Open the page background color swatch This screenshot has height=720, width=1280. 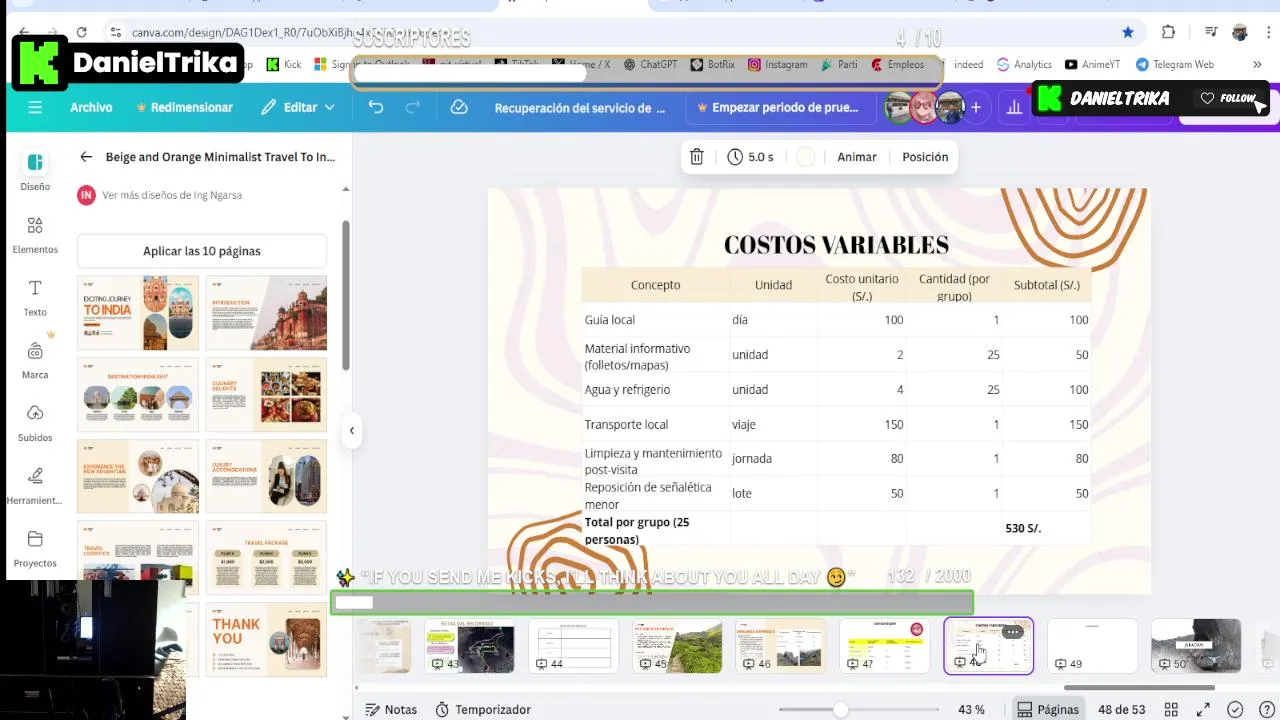coord(805,157)
